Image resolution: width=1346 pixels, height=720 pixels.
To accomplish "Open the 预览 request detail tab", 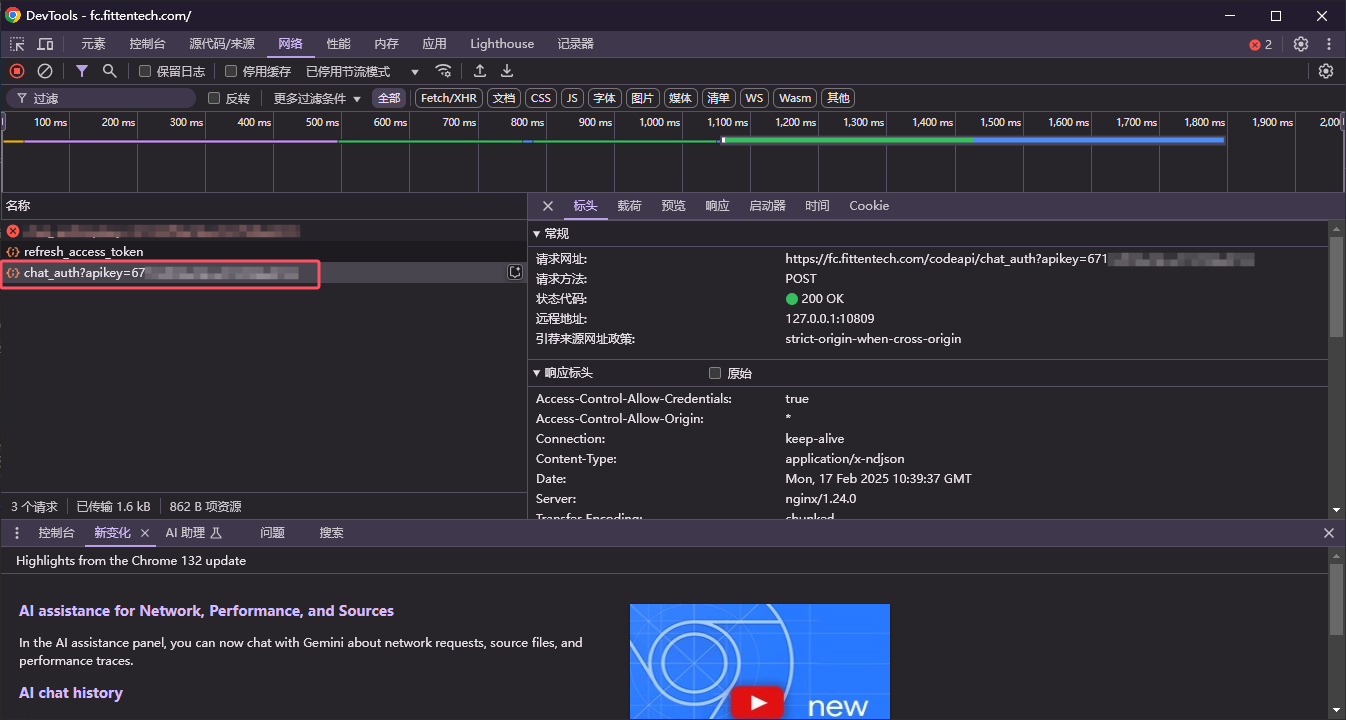I will 673,206.
